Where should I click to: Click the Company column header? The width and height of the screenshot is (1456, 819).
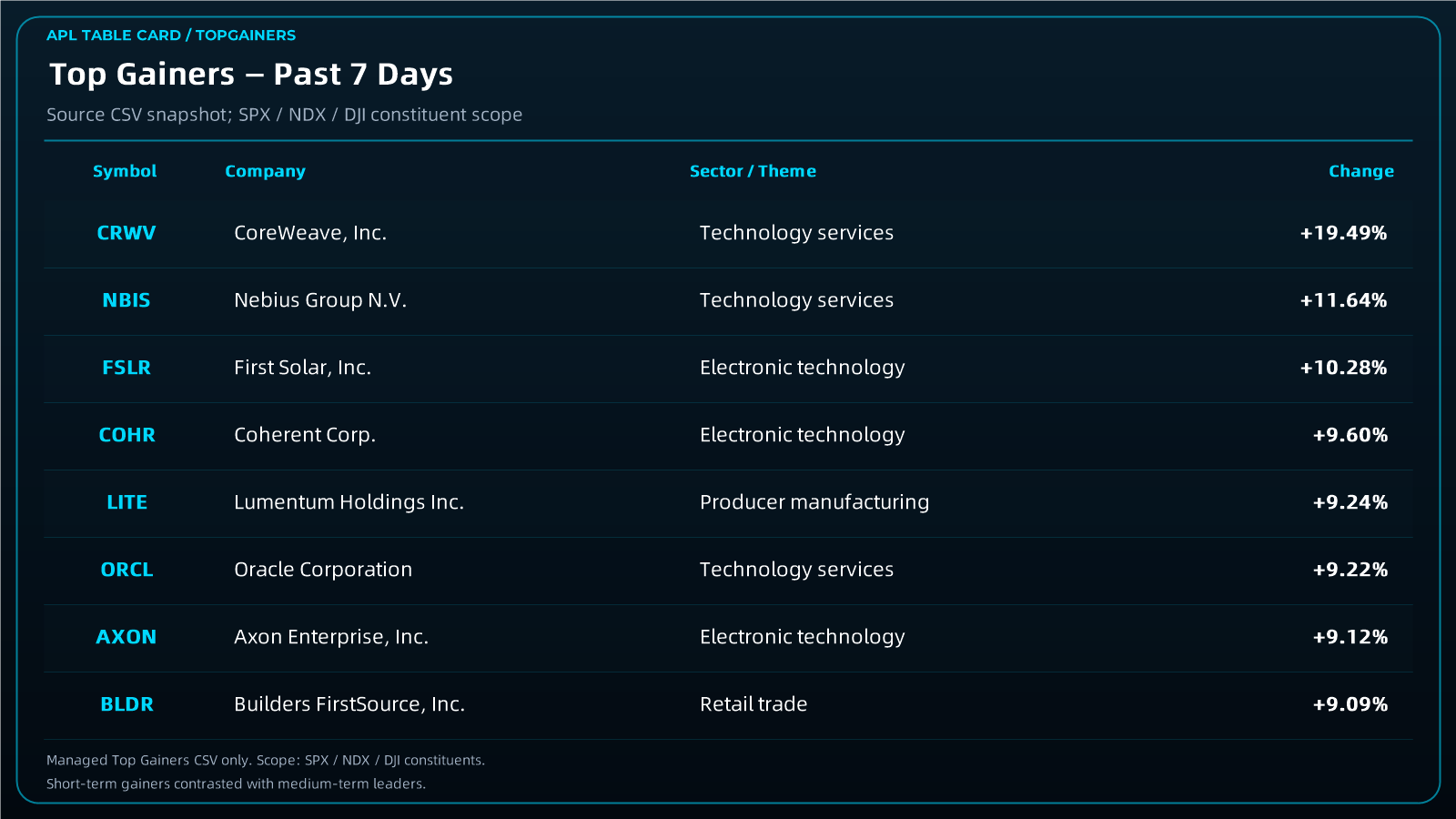tap(265, 171)
